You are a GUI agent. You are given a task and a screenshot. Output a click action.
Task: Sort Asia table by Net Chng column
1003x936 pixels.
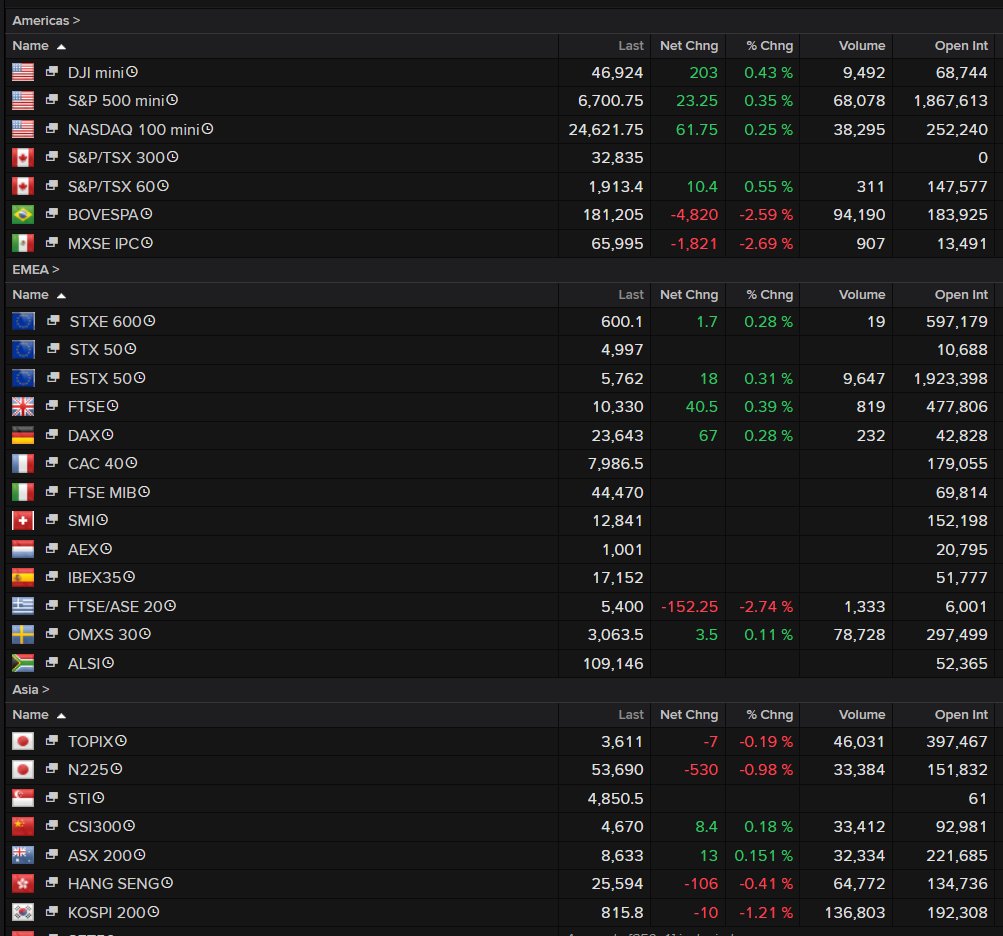coord(689,714)
